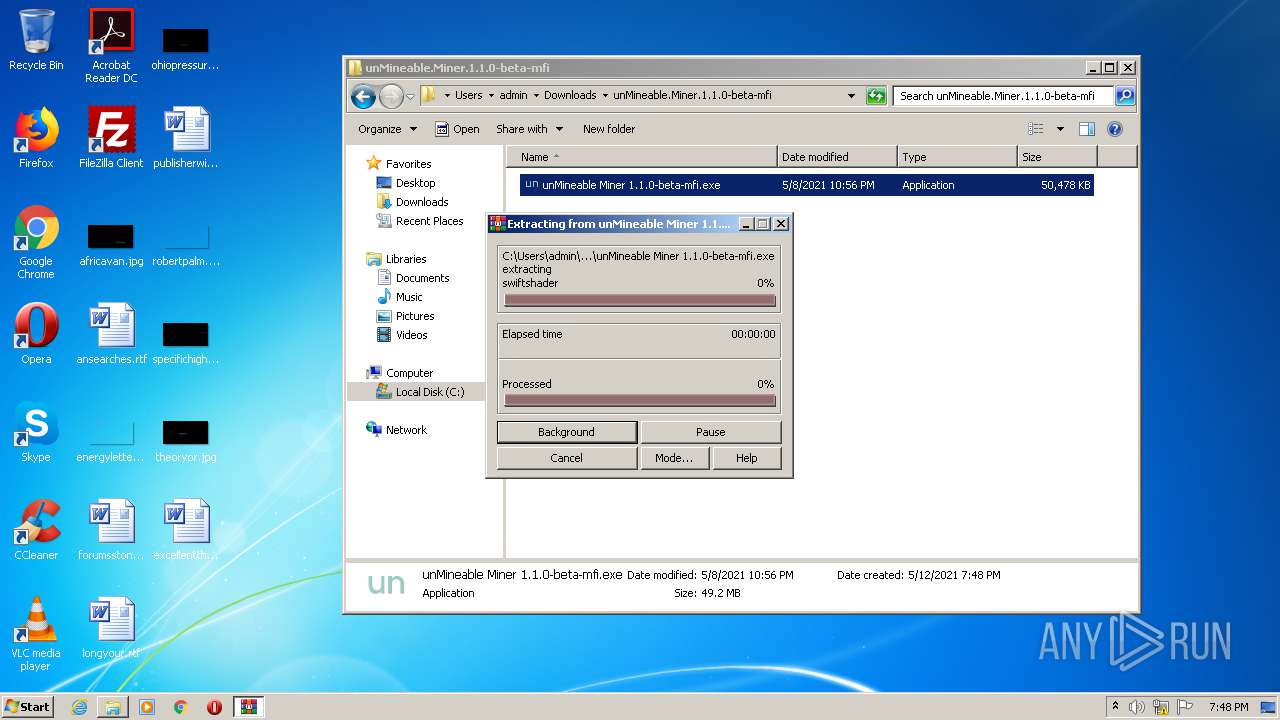Launch Acrobat Reader DC from desktop
The height and width of the screenshot is (720, 1280).
pos(111,46)
